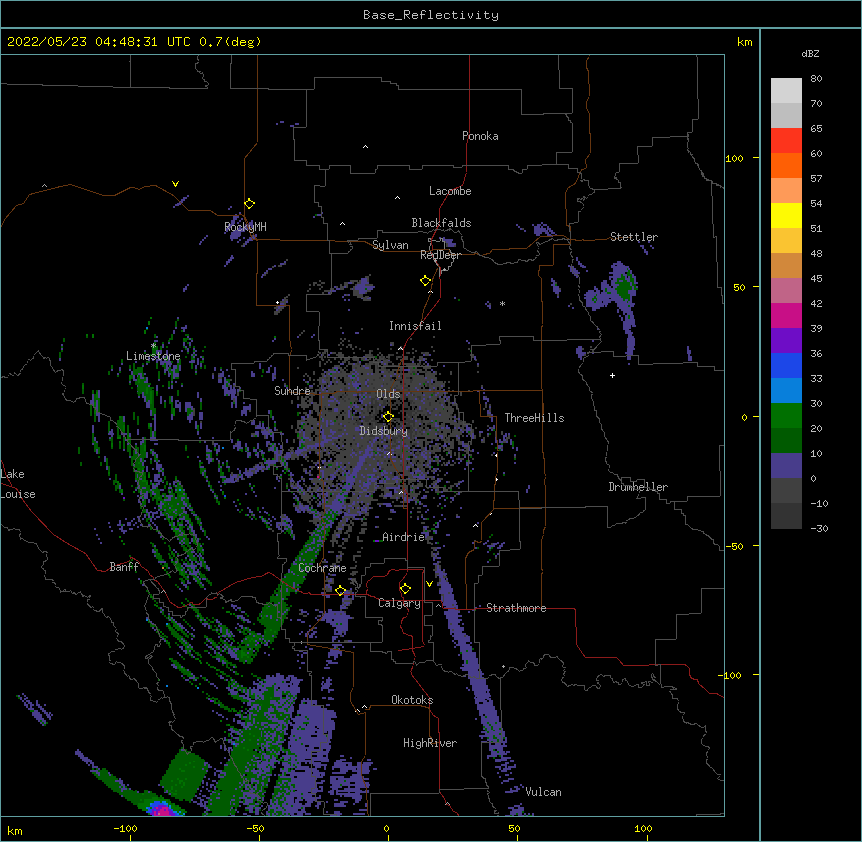Select the red 60-65 dBZ legend swatch

click(786, 140)
